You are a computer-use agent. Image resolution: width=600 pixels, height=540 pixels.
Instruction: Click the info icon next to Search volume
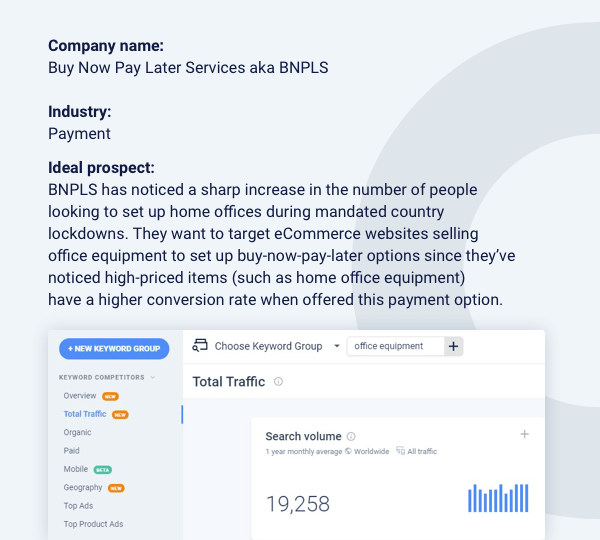point(351,436)
